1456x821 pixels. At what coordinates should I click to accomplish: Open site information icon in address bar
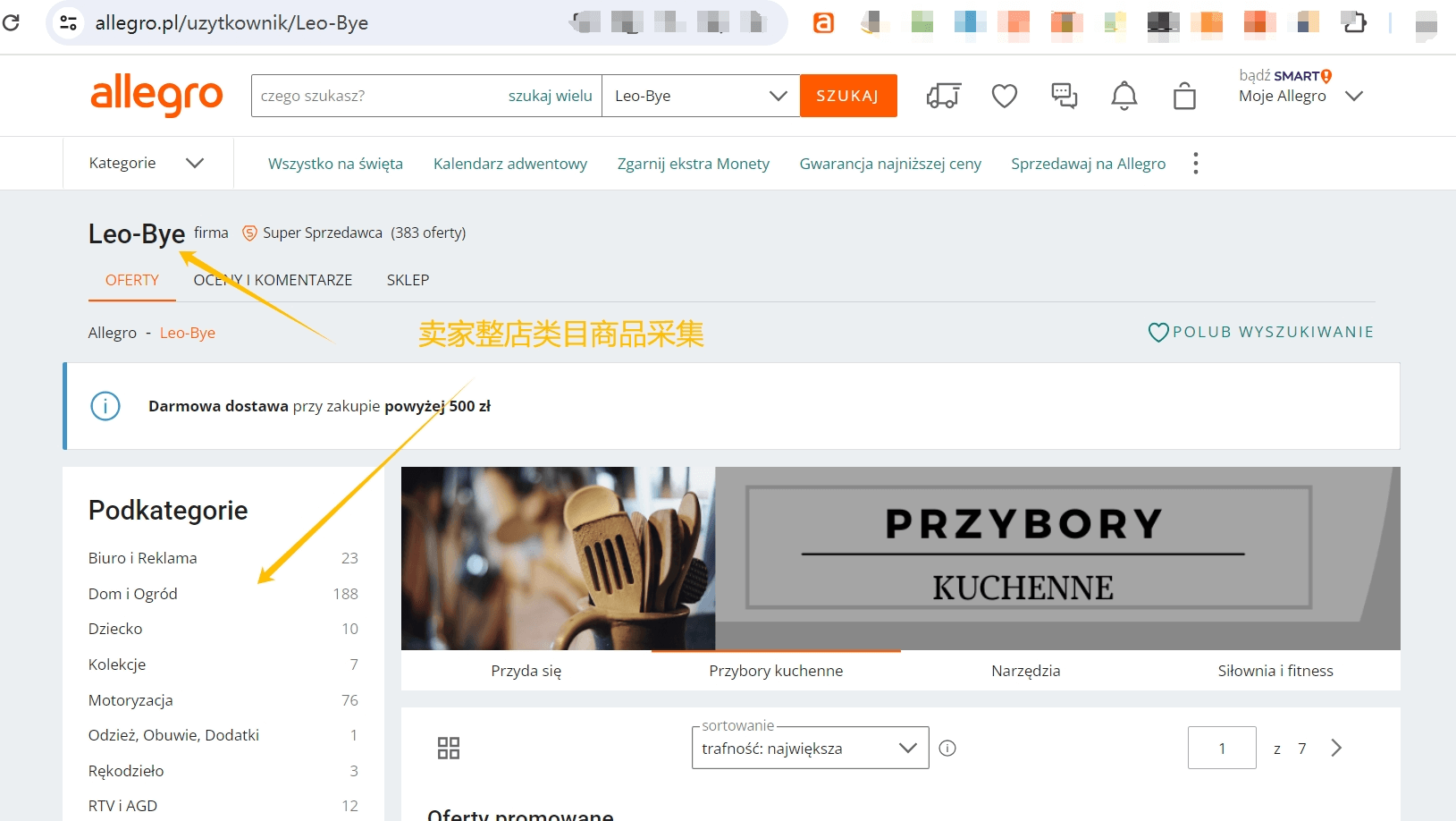[68, 22]
